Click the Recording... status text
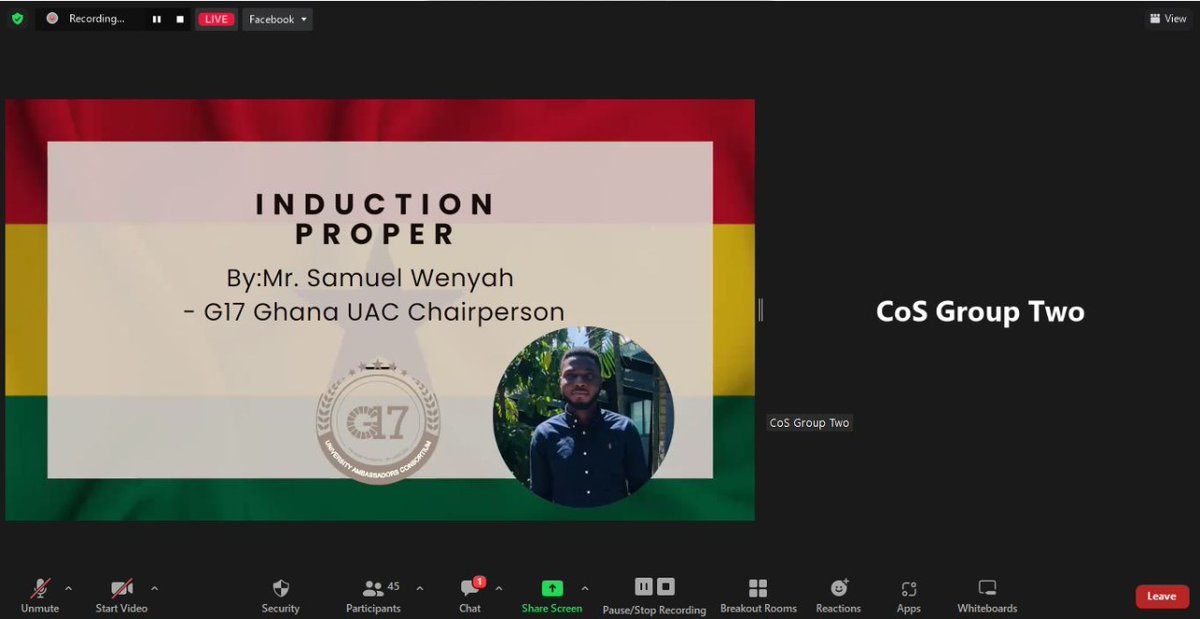1200x619 pixels. click(97, 19)
